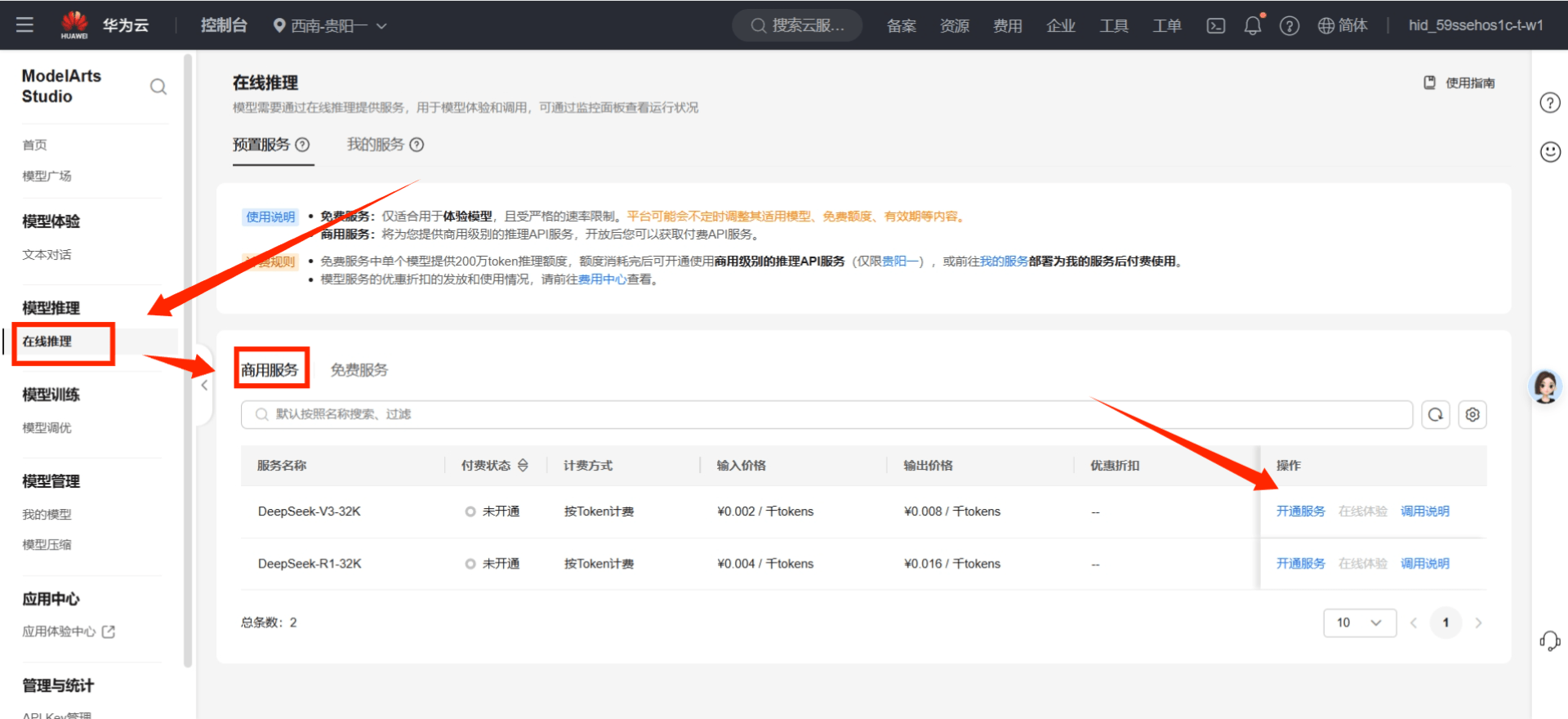Click the top bar help question icon
Screen dimensions: 1568x719
pyautogui.click(x=1290, y=25)
